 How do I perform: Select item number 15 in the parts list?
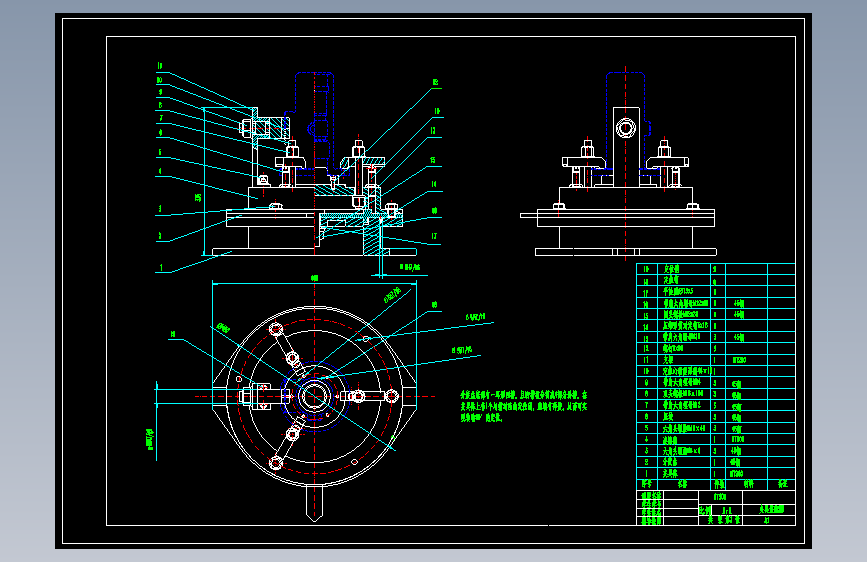(646, 315)
